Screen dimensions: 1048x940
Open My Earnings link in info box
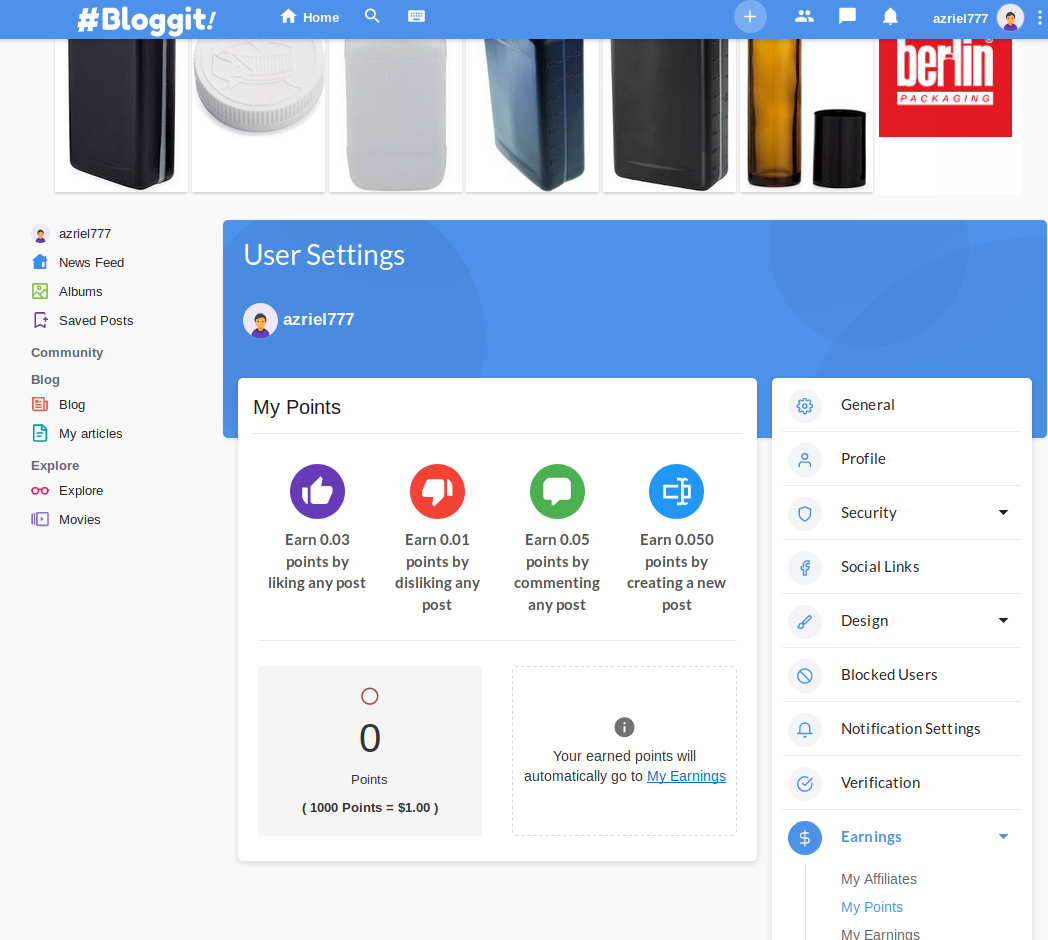(x=686, y=776)
